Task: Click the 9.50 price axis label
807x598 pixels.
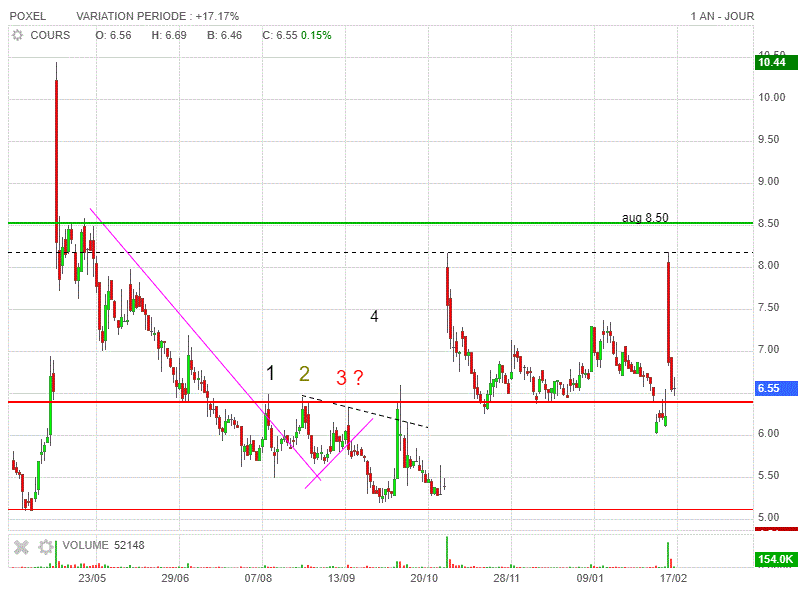Action: (768, 140)
